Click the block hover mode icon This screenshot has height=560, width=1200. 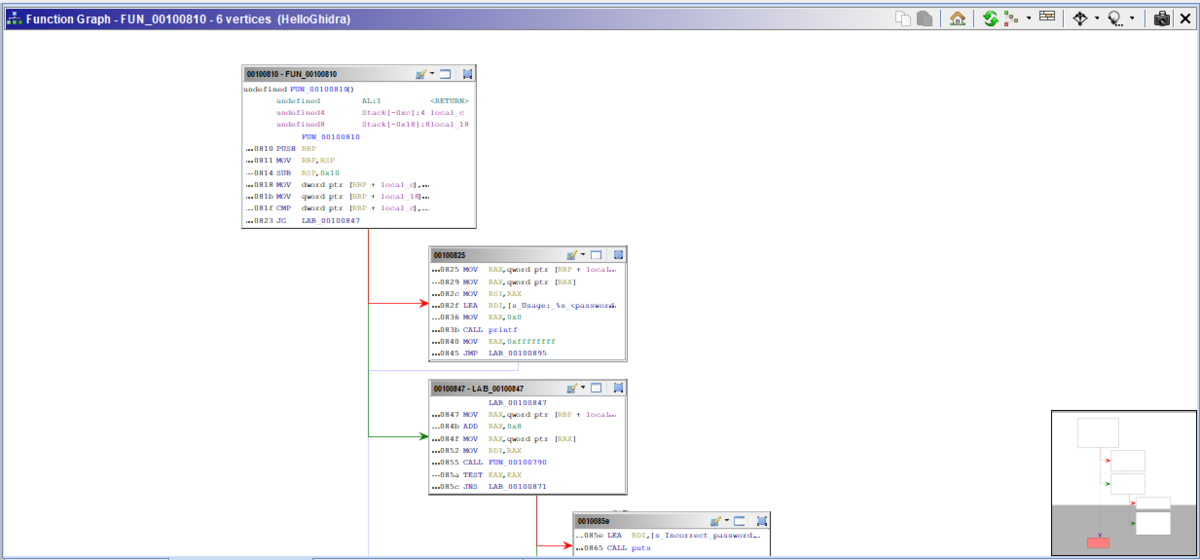tap(1080, 18)
